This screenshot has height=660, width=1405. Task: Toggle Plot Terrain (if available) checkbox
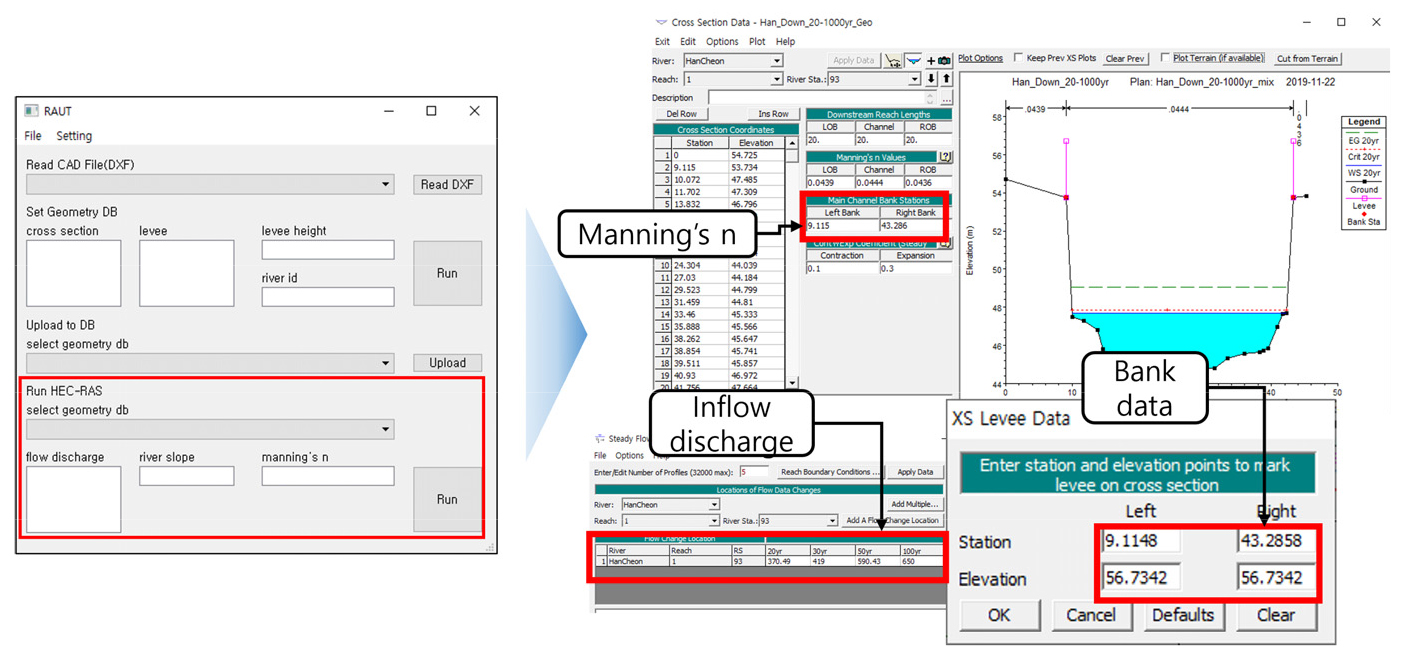pyautogui.click(x=1165, y=58)
